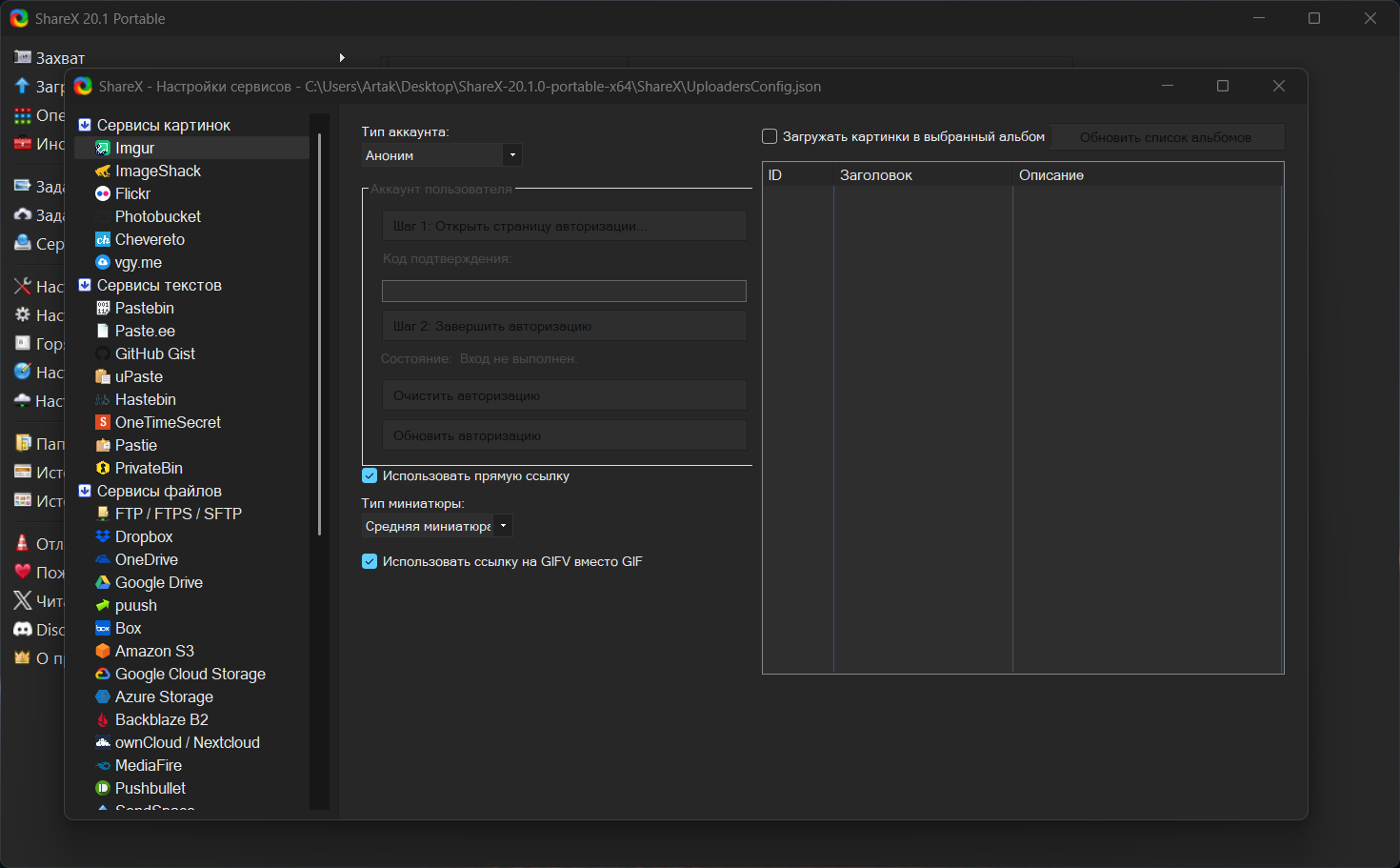
Task: Click the service list vertical scrollbar
Action: click(x=320, y=333)
